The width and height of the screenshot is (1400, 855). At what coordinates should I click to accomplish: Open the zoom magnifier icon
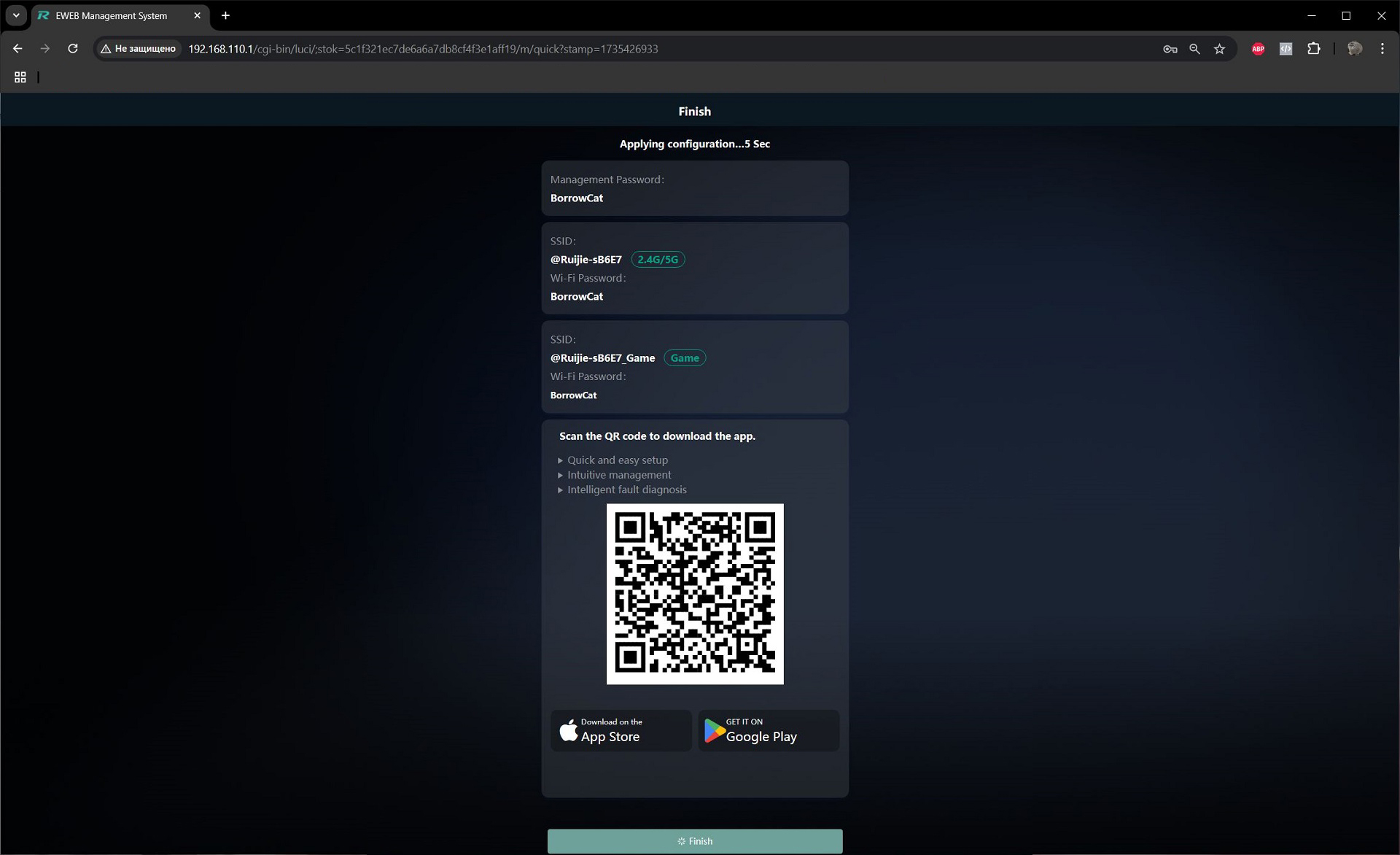click(x=1194, y=49)
